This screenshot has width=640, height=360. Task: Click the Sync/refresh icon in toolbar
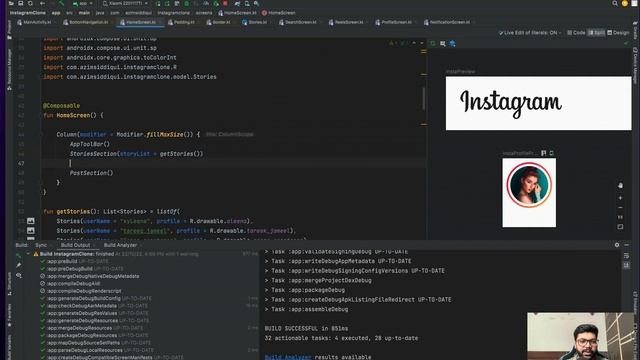[x=30, y=3]
